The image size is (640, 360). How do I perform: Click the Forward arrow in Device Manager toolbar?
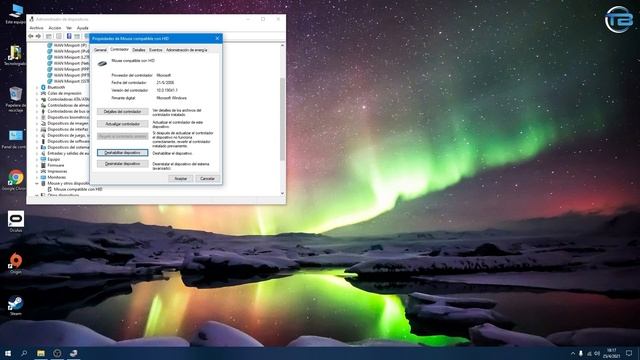tap(38, 36)
